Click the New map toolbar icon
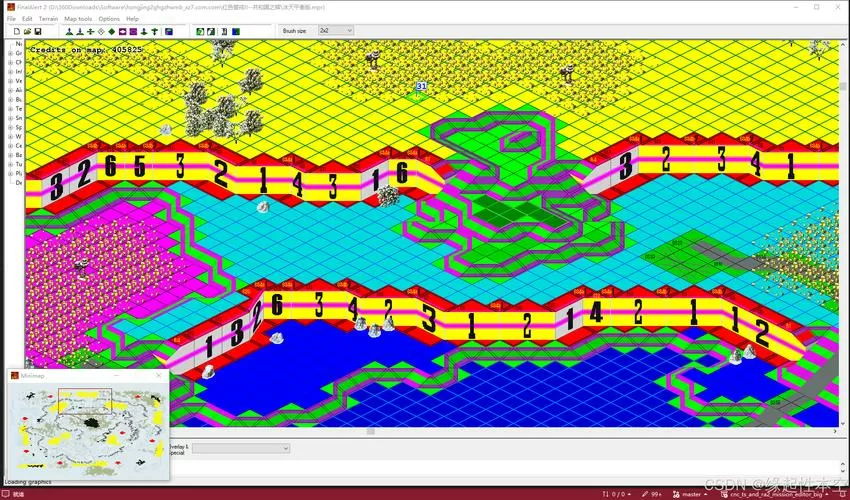850x500 pixels. click(17, 31)
